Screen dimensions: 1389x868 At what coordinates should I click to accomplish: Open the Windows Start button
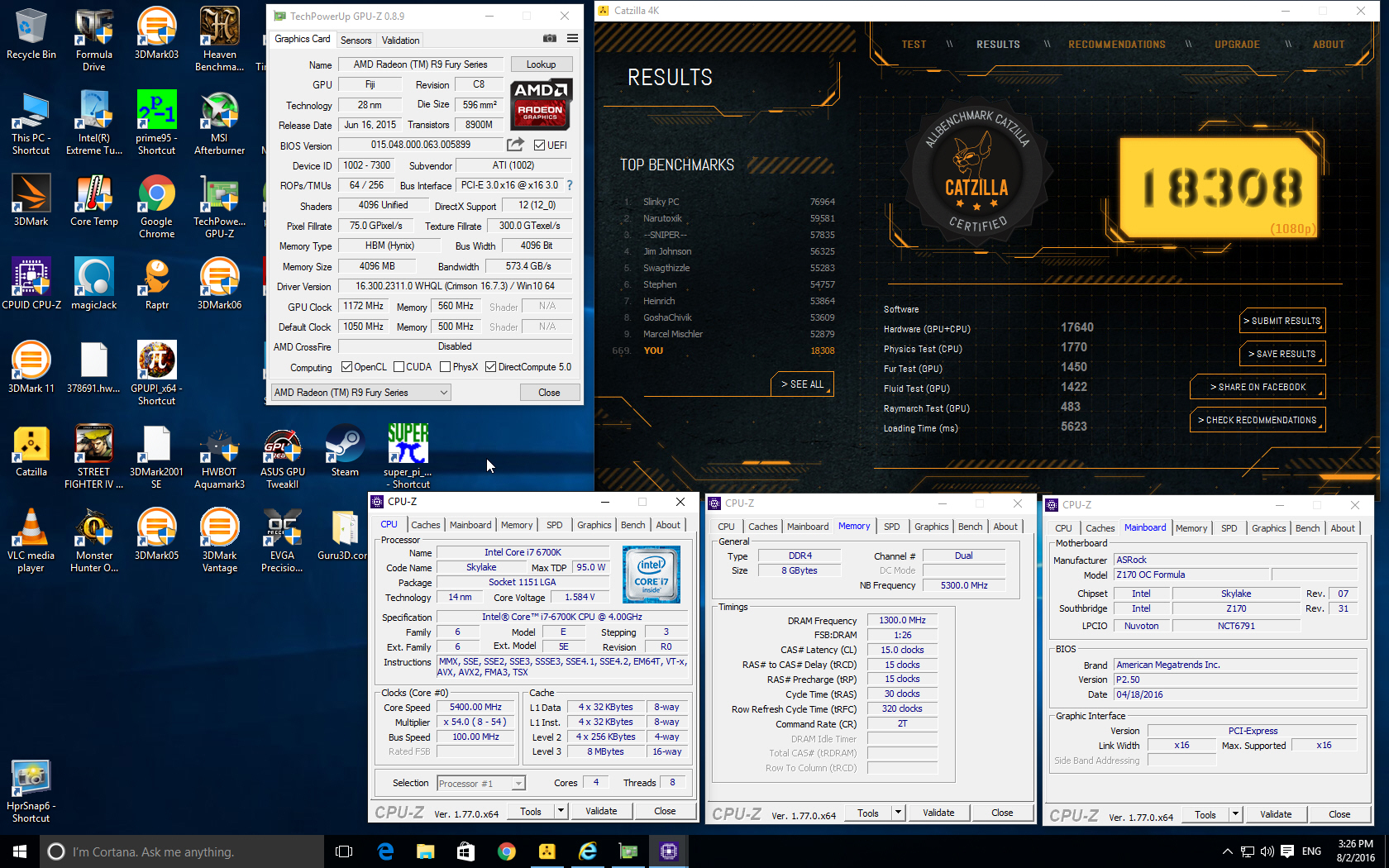click(x=20, y=851)
